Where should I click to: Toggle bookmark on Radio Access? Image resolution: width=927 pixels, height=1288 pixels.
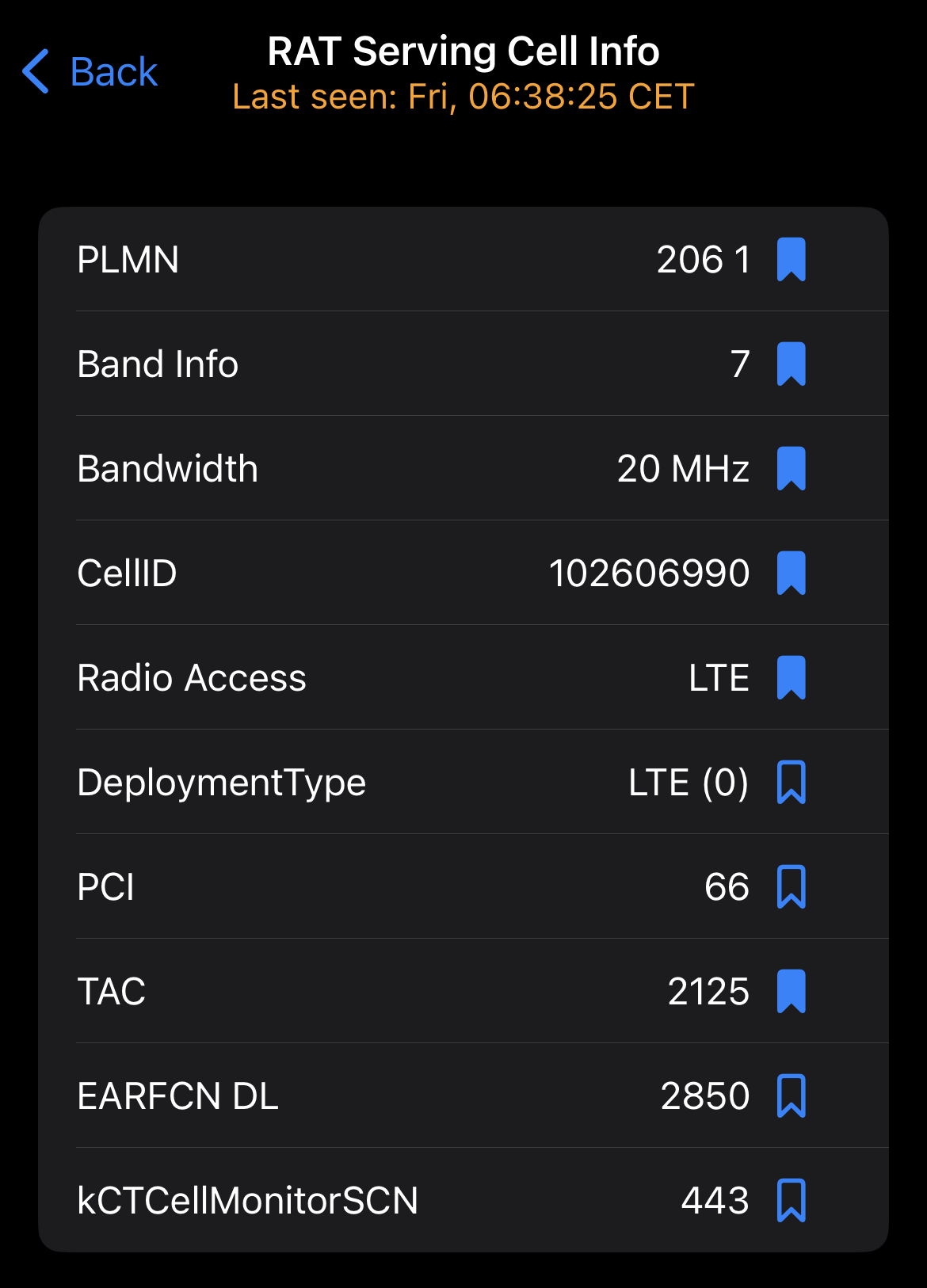coord(791,678)
